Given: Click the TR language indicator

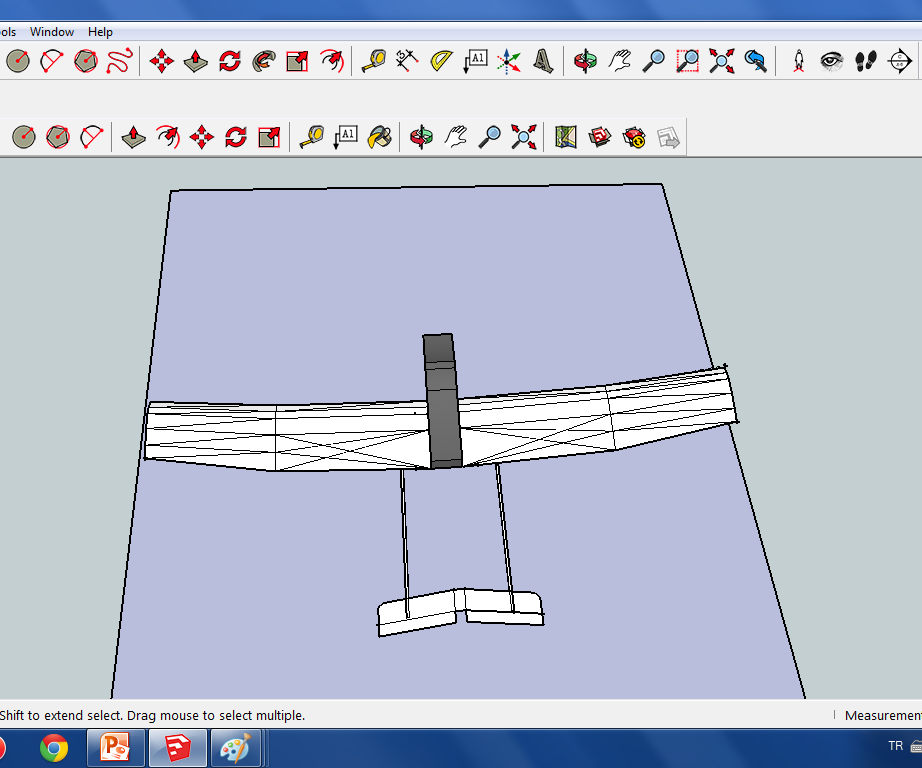Looking at the screenshot, I should pyautogui.click(x=895, y=746).
